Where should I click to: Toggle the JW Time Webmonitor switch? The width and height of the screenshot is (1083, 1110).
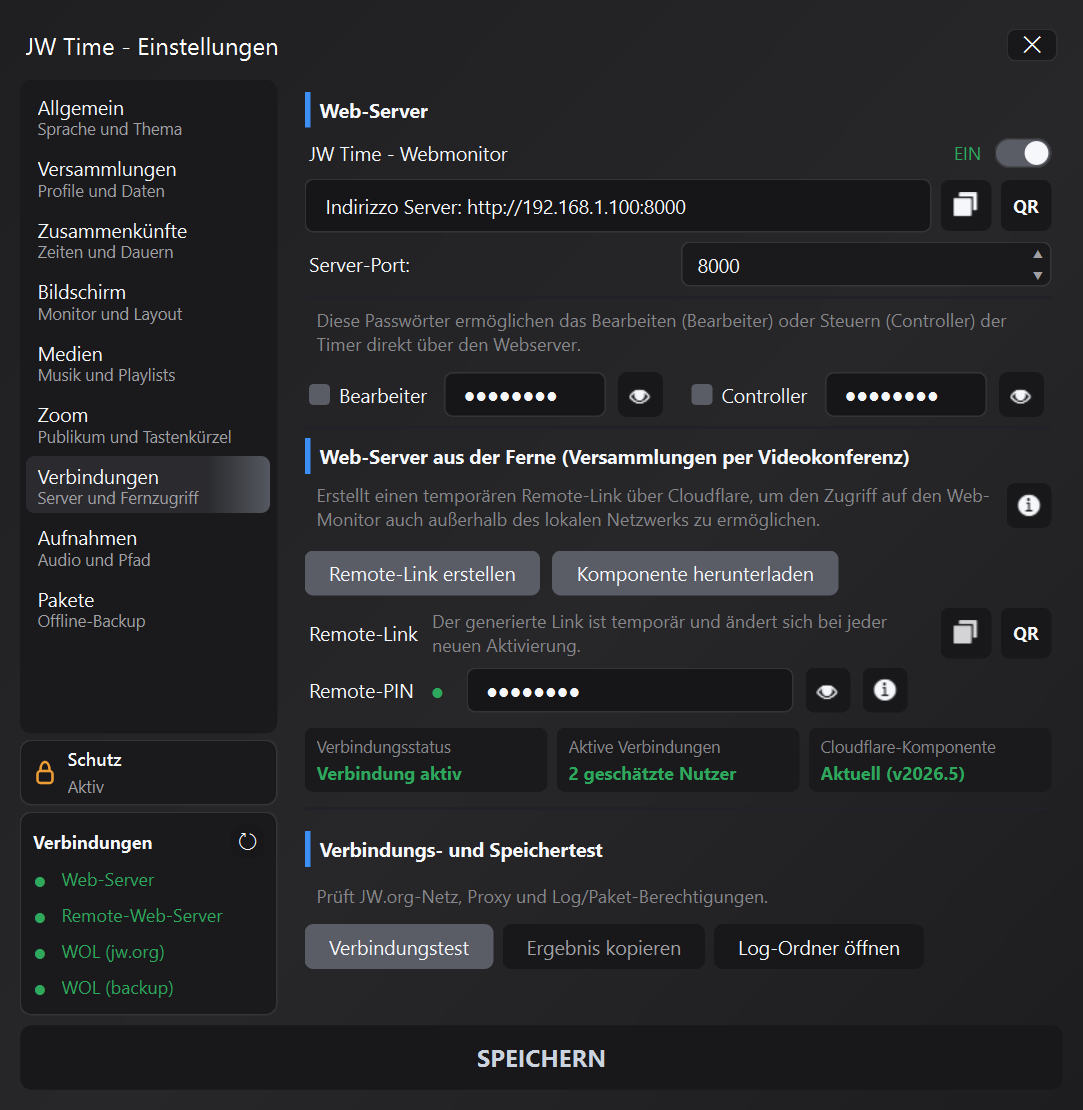(1022, 154)
